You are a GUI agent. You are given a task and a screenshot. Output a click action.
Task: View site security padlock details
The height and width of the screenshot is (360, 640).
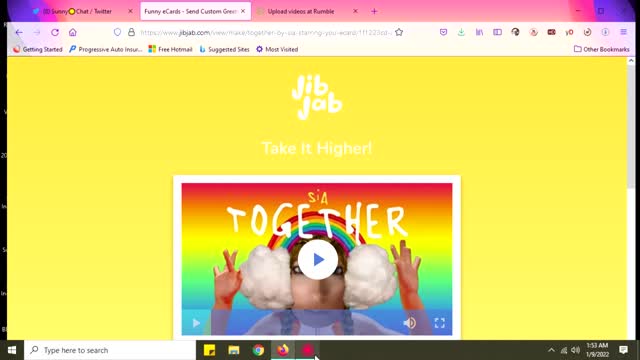pos(131,32)
